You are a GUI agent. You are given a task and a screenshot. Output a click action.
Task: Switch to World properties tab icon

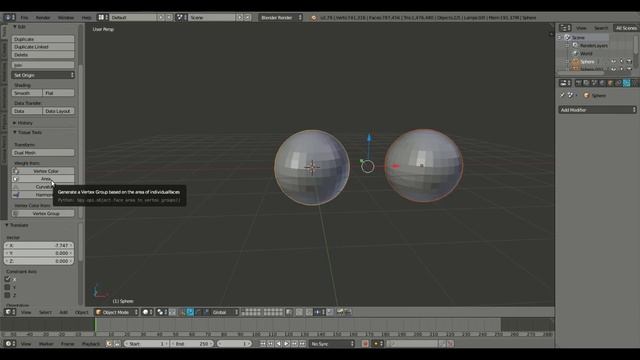(602, 83)
